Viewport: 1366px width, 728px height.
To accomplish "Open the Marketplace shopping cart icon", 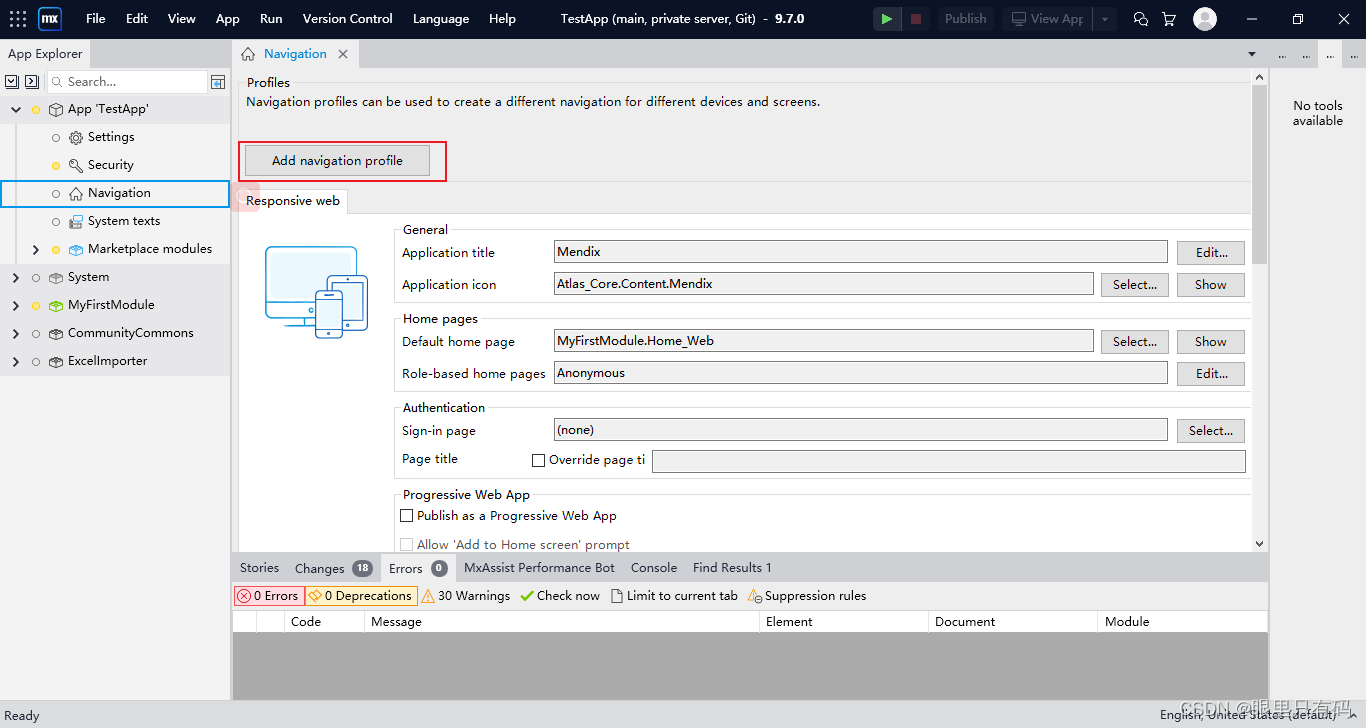I will click(x=1169, y=19).
